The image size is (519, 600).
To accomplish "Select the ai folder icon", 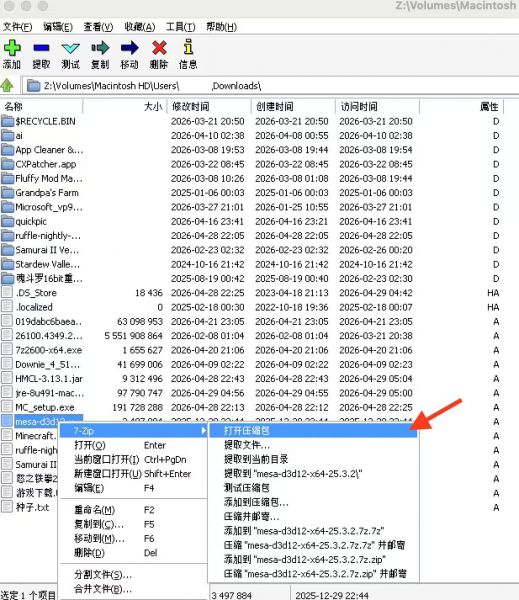I will tap(7, 136).
